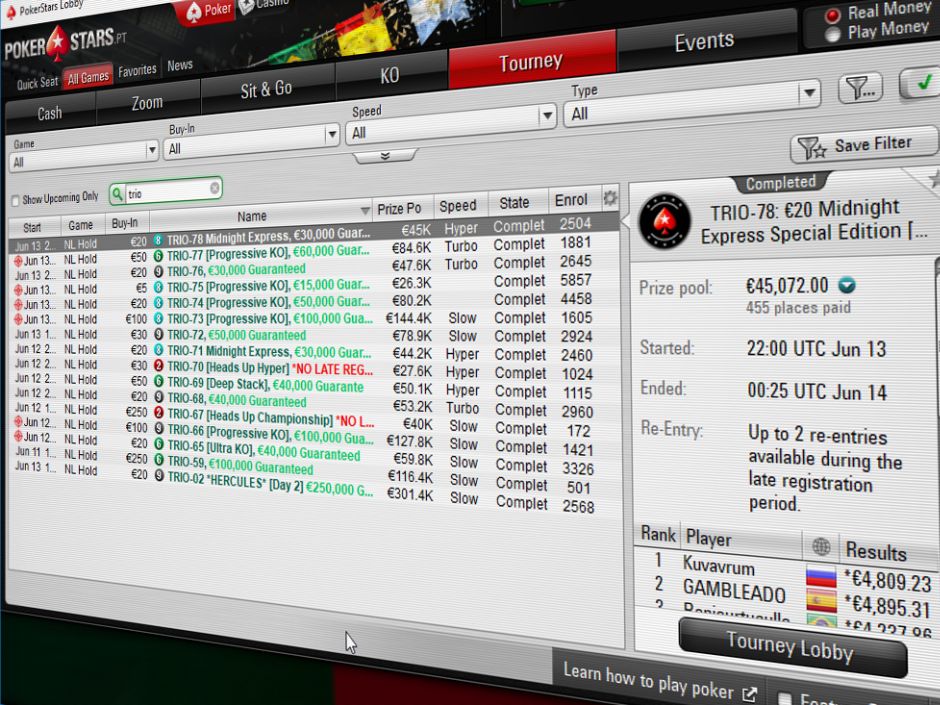Click the globe icon in the results header
Image resolution: width=940 pixels, height=705 pixels.
(x=821, y=546)
